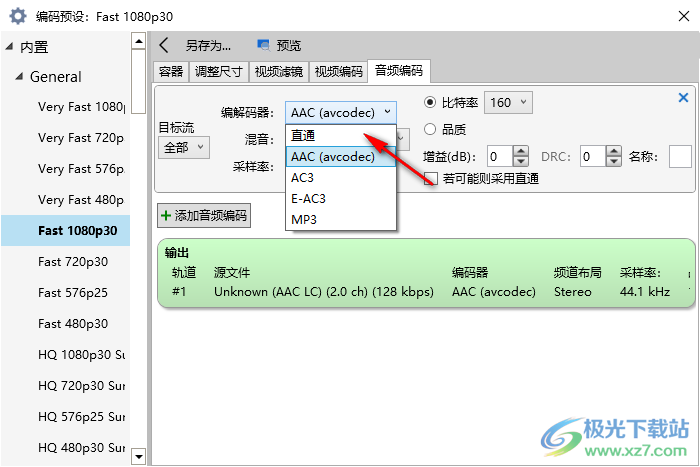Select the 比特率 radio button

[x=429, y=102]
